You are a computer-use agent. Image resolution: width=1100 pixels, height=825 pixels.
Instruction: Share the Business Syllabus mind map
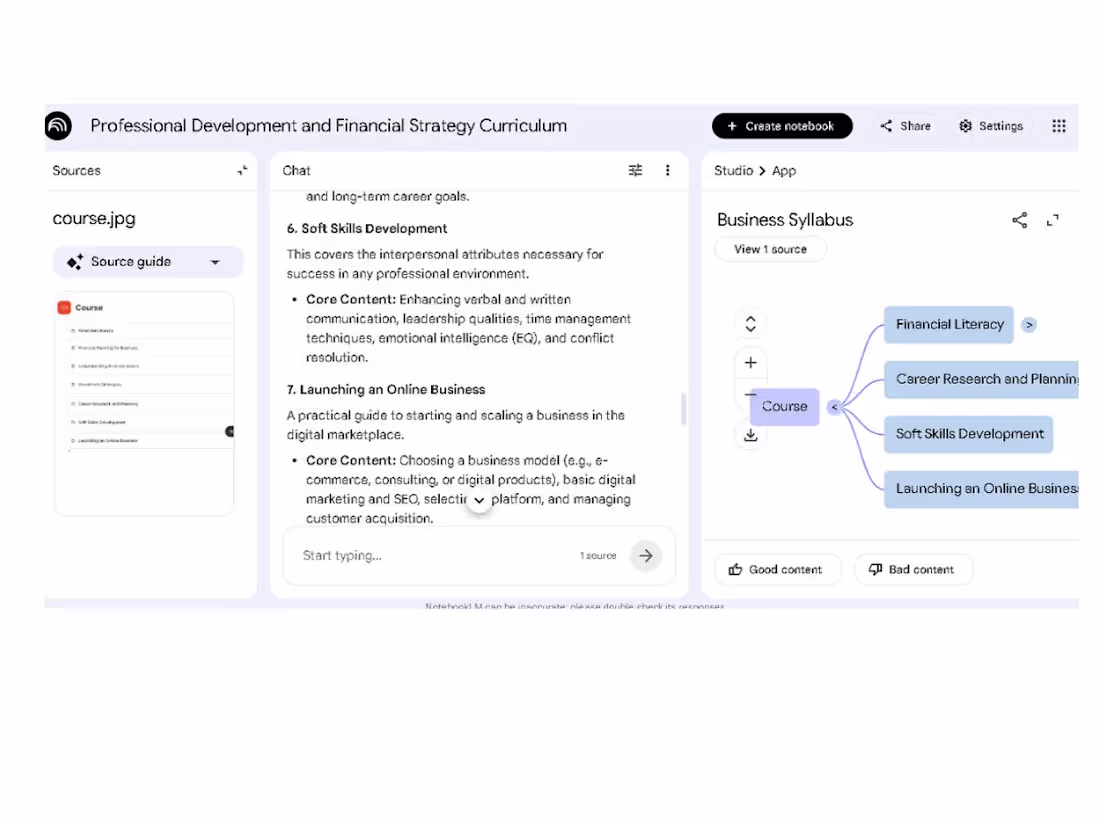[x=1019, y=220]
